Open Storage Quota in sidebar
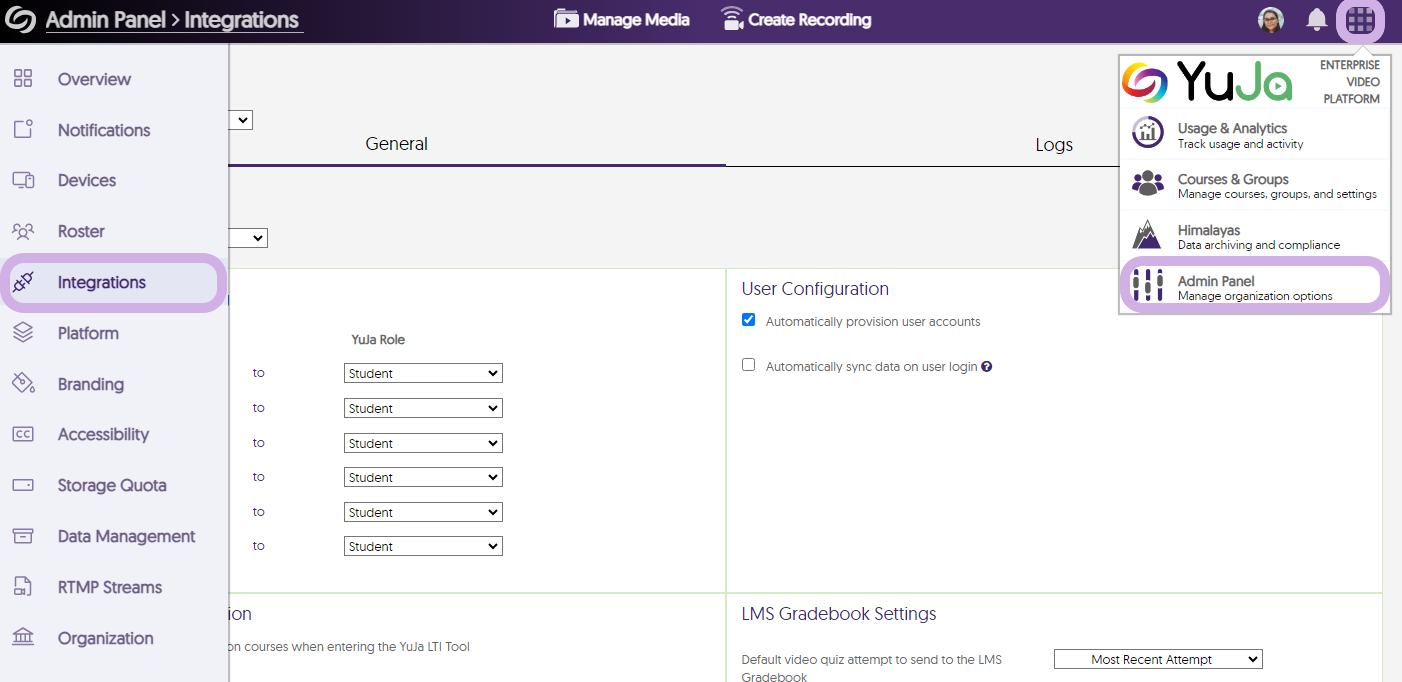1402x682 pixels. (x=111, y=485)
